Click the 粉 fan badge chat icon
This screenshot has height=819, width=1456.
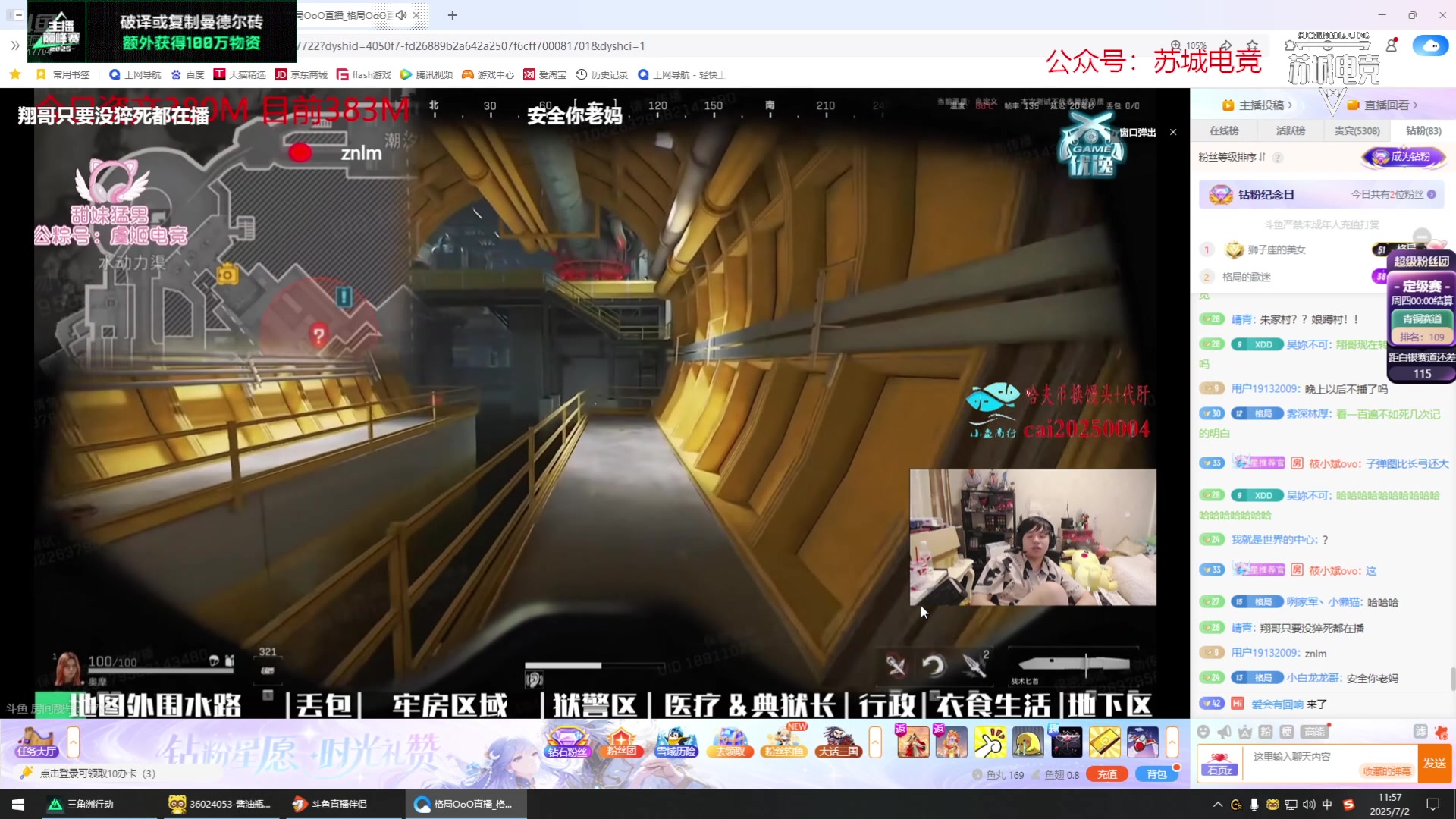(x=1266, y=732)
